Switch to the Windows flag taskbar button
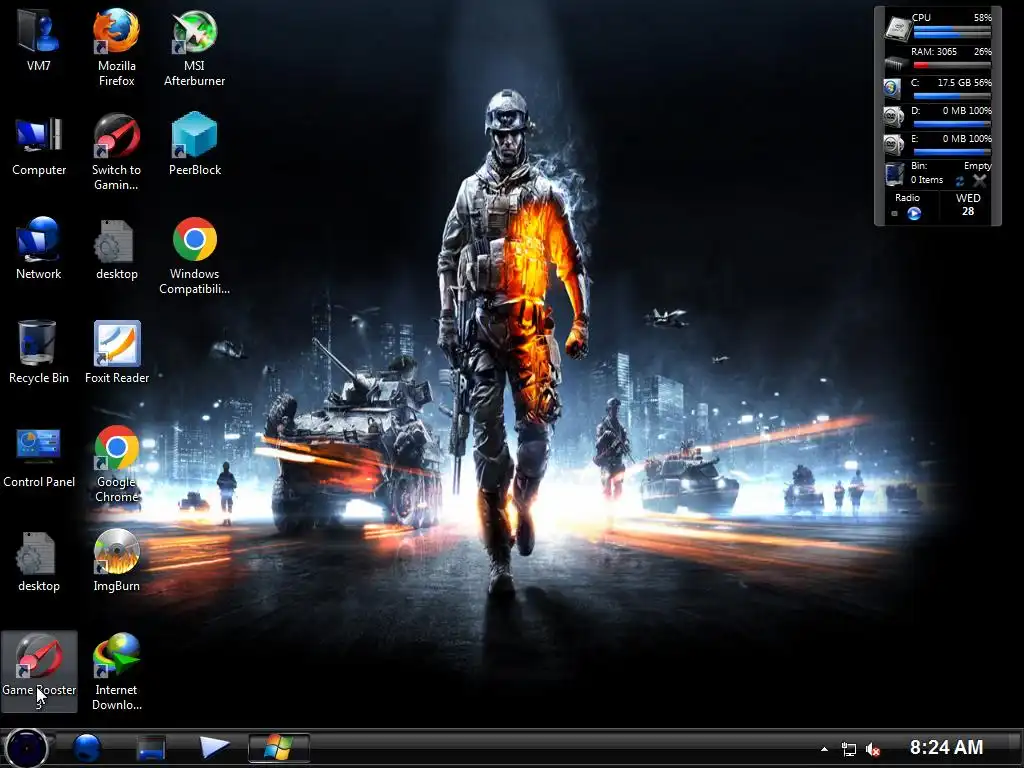Image resolution: width=1024 pixels, height=768 pixels. point(279,747)
